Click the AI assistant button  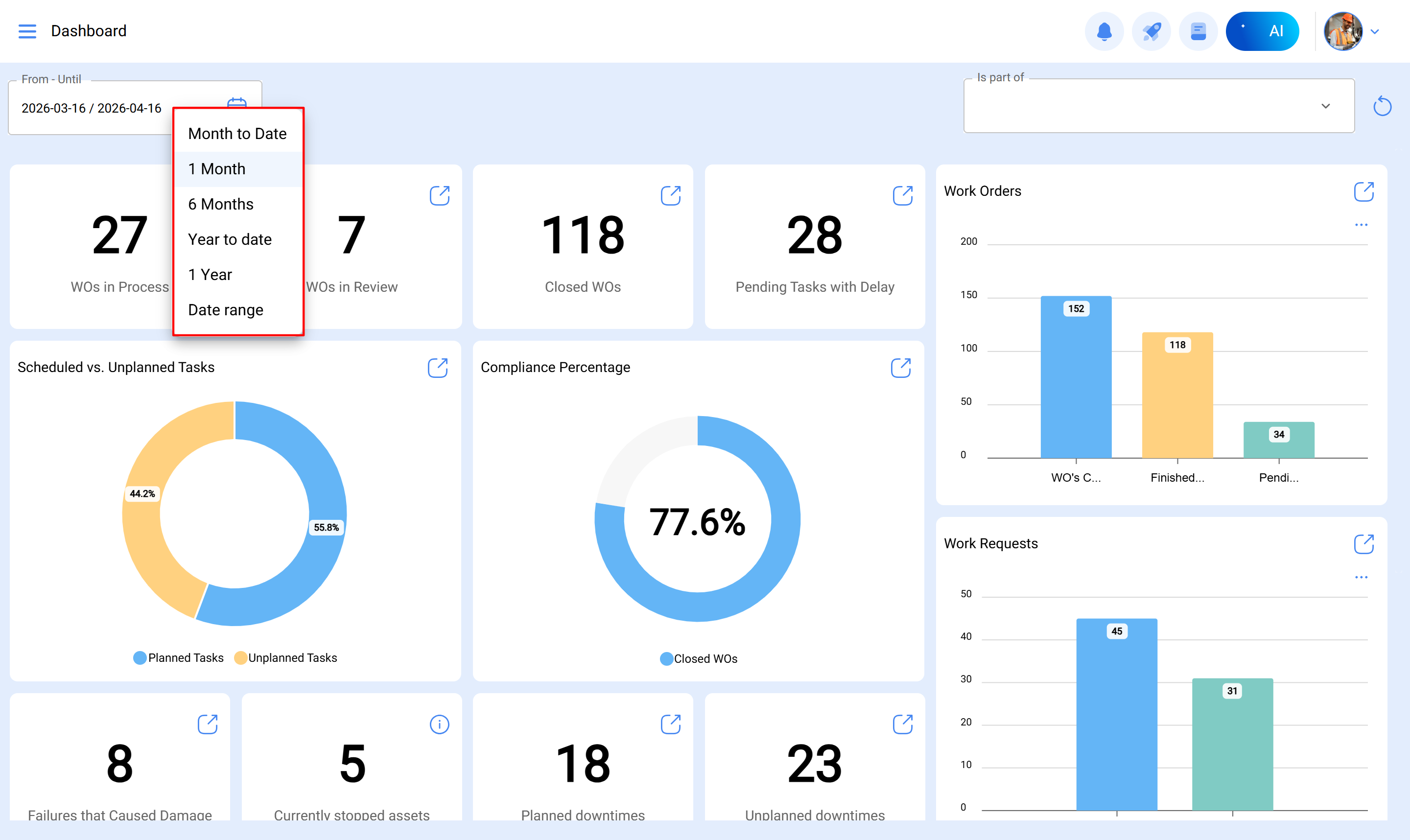pyautogui.click(x=1262, y=31)
